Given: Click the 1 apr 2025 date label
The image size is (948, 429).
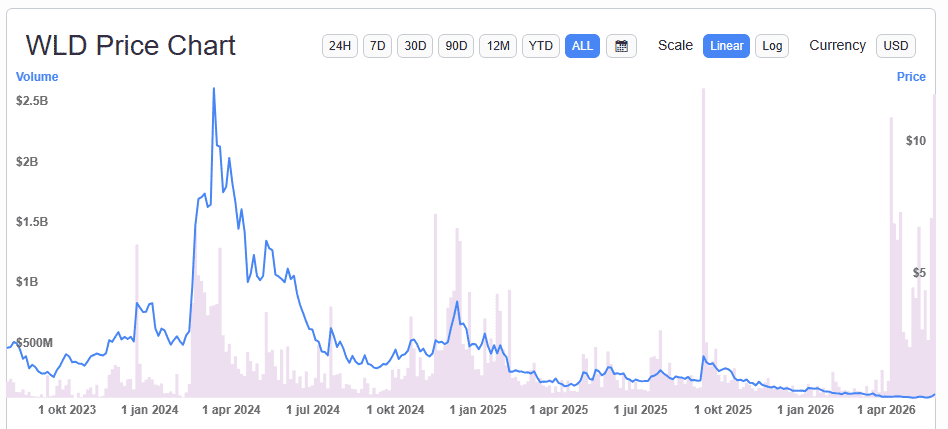Looking at the screenshot, I should pyautogui.click(x=559, y=410).
